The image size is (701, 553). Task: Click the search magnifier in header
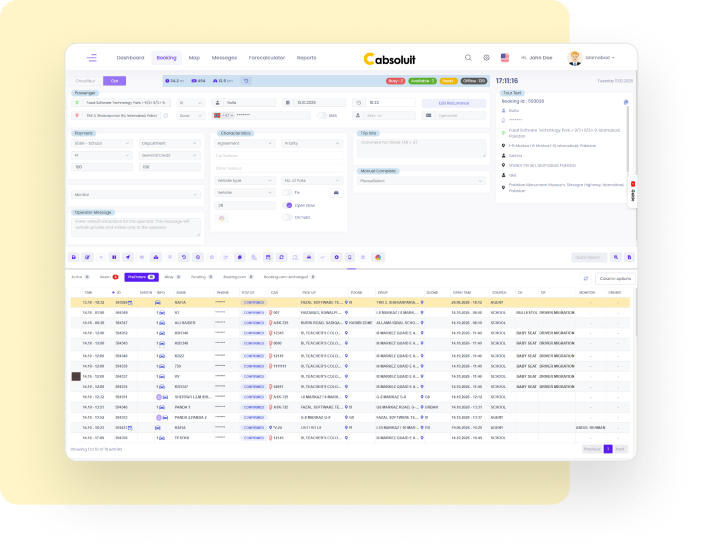(x=468, y=58)
